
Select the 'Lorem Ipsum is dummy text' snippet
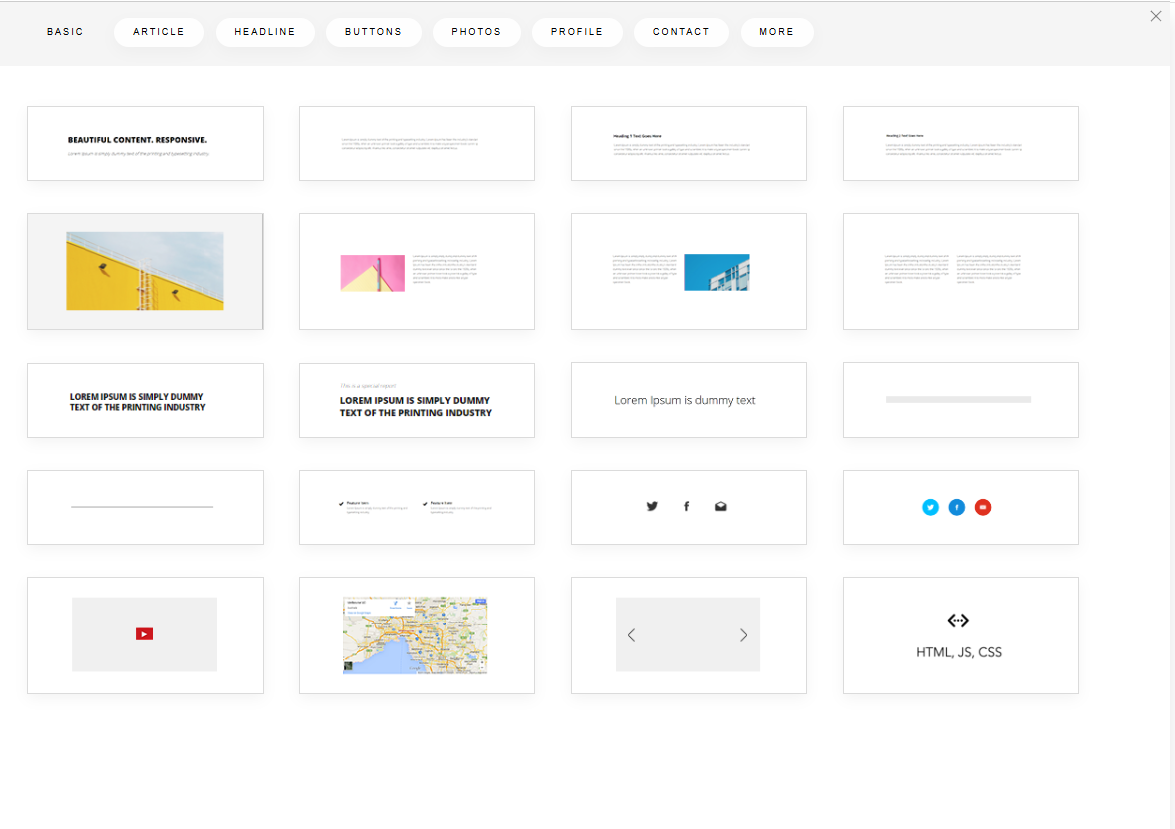pos(688,400)
